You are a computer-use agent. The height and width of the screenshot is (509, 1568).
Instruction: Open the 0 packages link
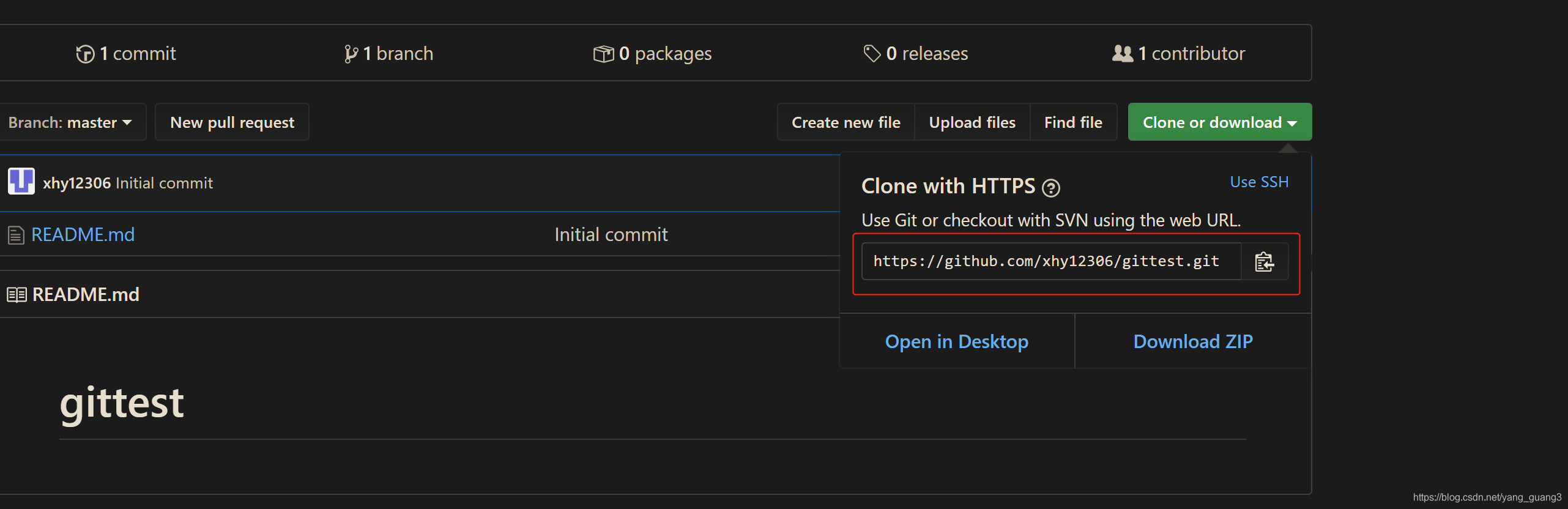(x=652, y=54)
